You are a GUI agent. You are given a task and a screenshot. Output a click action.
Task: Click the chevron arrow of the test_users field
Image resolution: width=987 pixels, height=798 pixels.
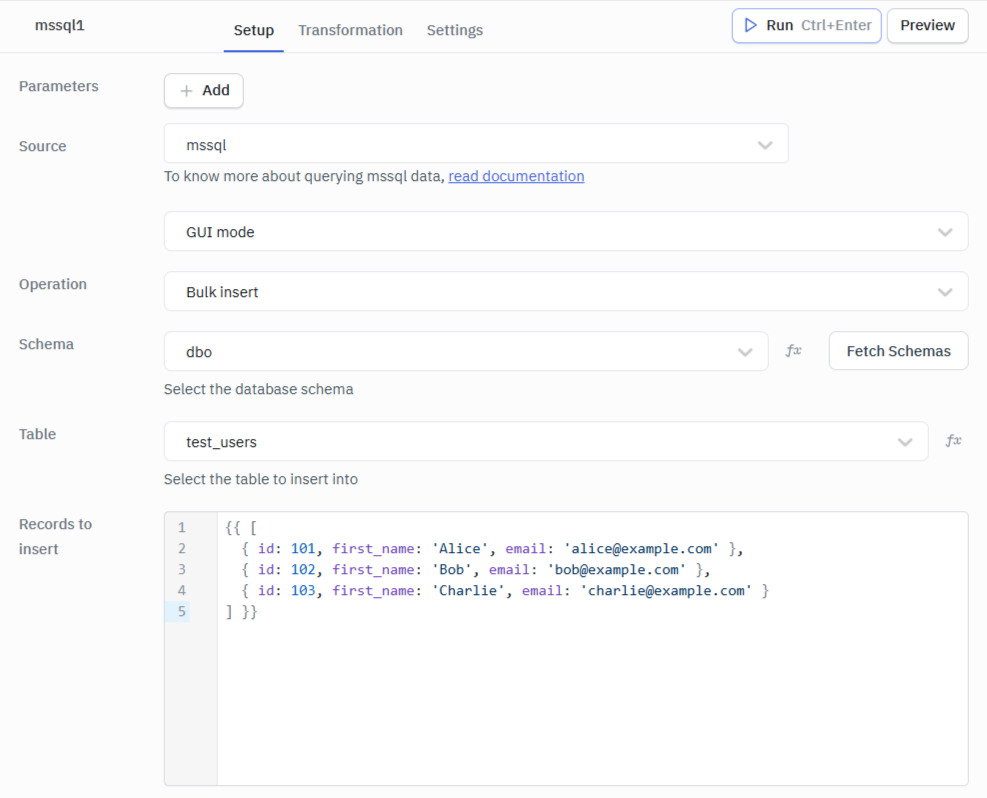pos(905,442)
